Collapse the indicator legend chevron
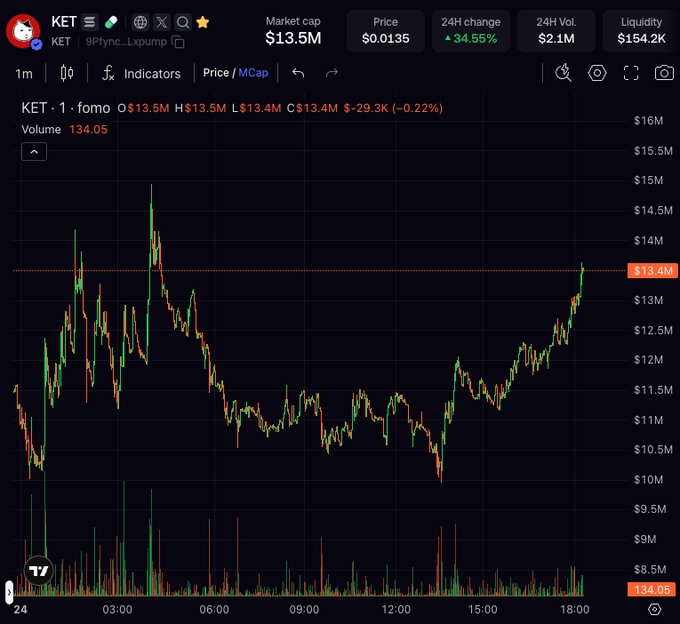The width and height of the screenshot is (680, 624). [34, 152]
